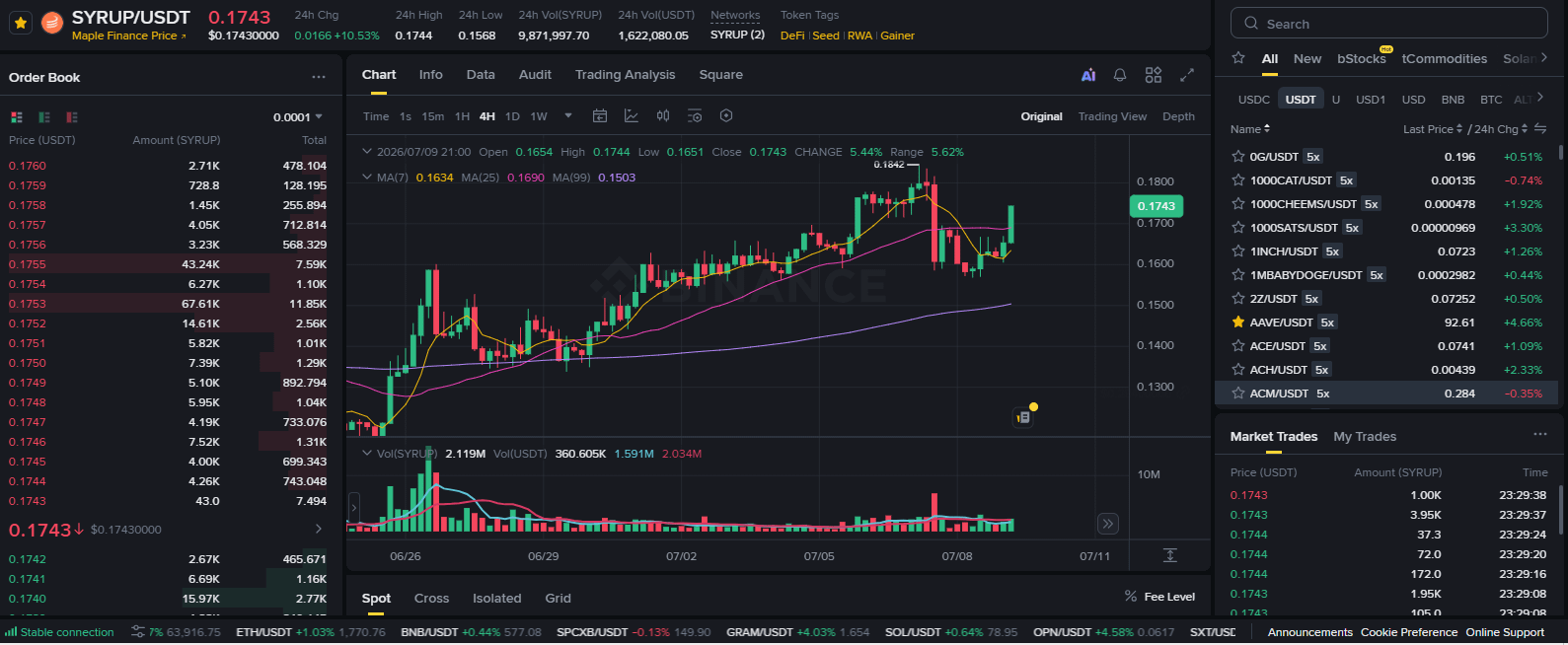Open chart layout grid icon
This screenshot has height=645, width=1568.
pos(1154,75)
